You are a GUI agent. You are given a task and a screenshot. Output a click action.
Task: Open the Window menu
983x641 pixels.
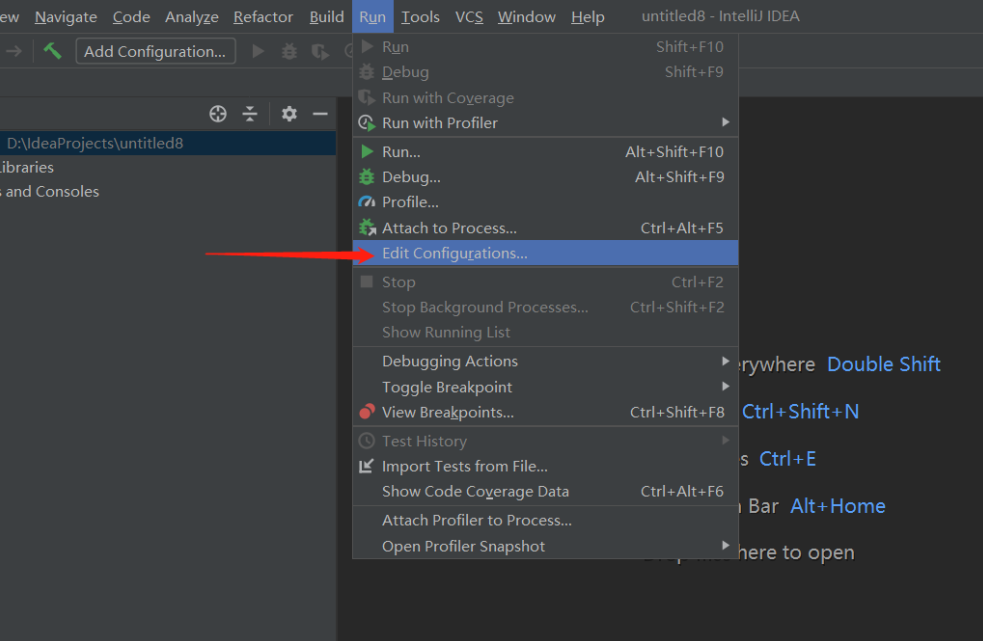coord(527,17)
